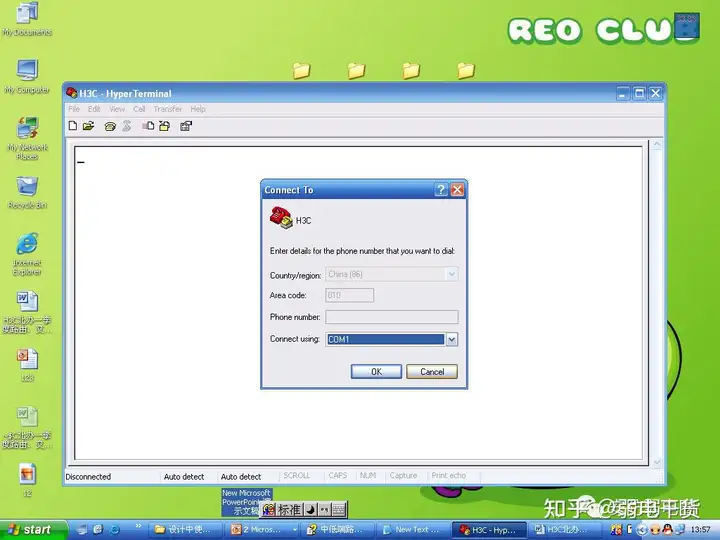Image resolution: width=720 pixels, height=540 pixels.
Task: Click the question mark help button in dialog
Action: (x=441, y=190)
